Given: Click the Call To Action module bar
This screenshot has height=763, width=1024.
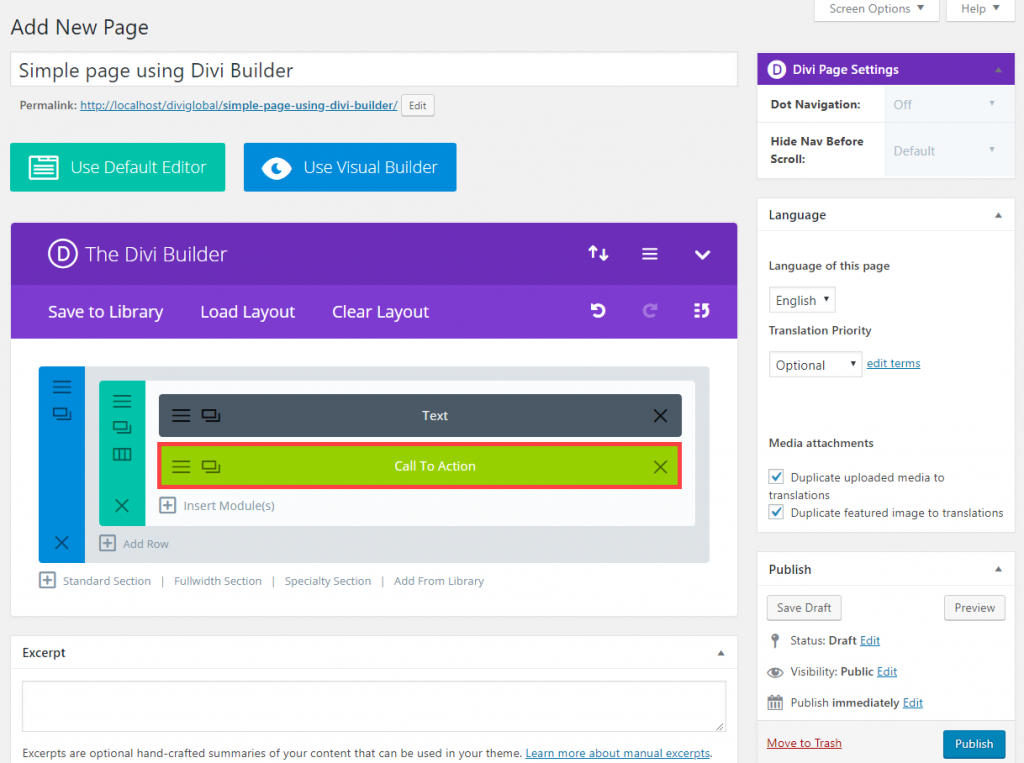Looking at the screenshot, I should click(x=420, y=466).
